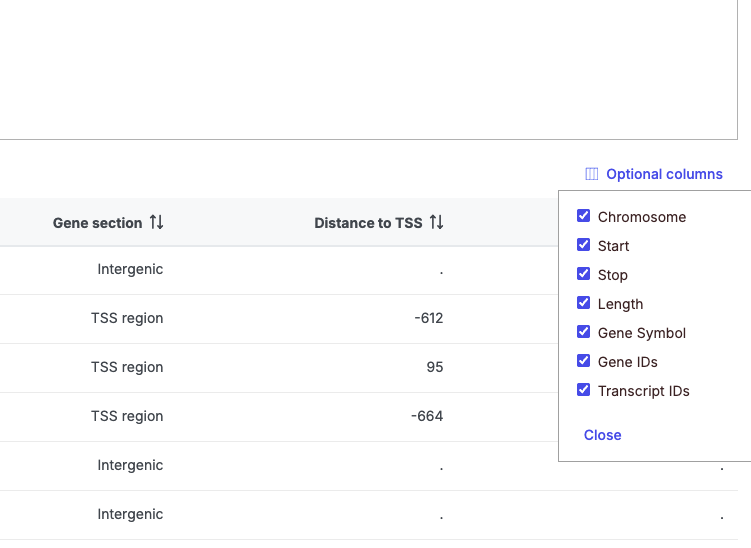Viewport: 751px width, 548px height.
Task: Click the columns icon beside Optional columns
Action: [x=592, y=174]
